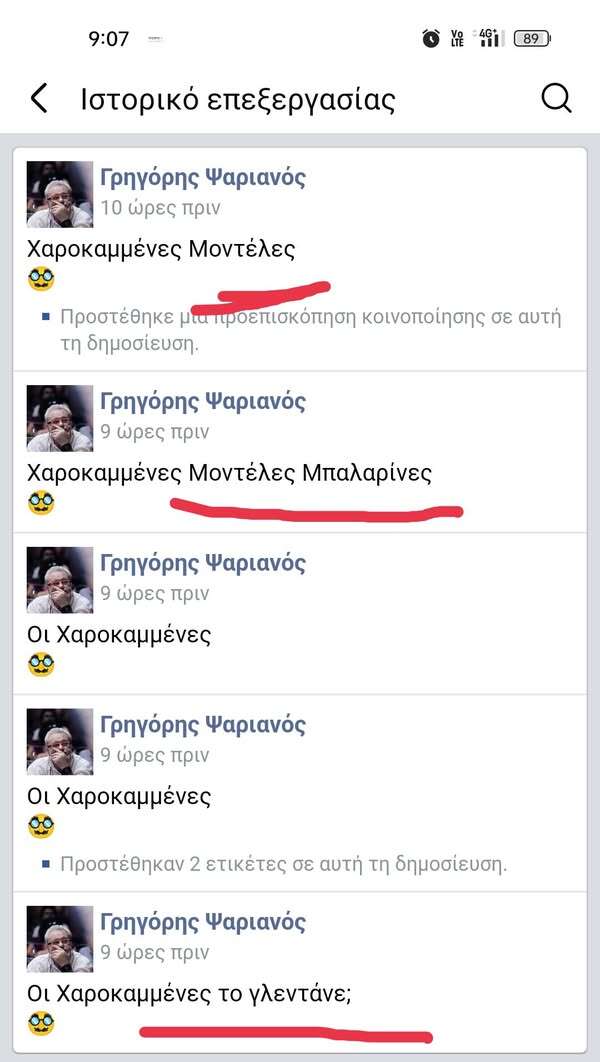Tap Γρηγόρης Ψαριανός name above 'Μπαλαρίνες' text
Image resolution: width=600 pixels, height=1062 pixels.
click(x=203, y=402)
